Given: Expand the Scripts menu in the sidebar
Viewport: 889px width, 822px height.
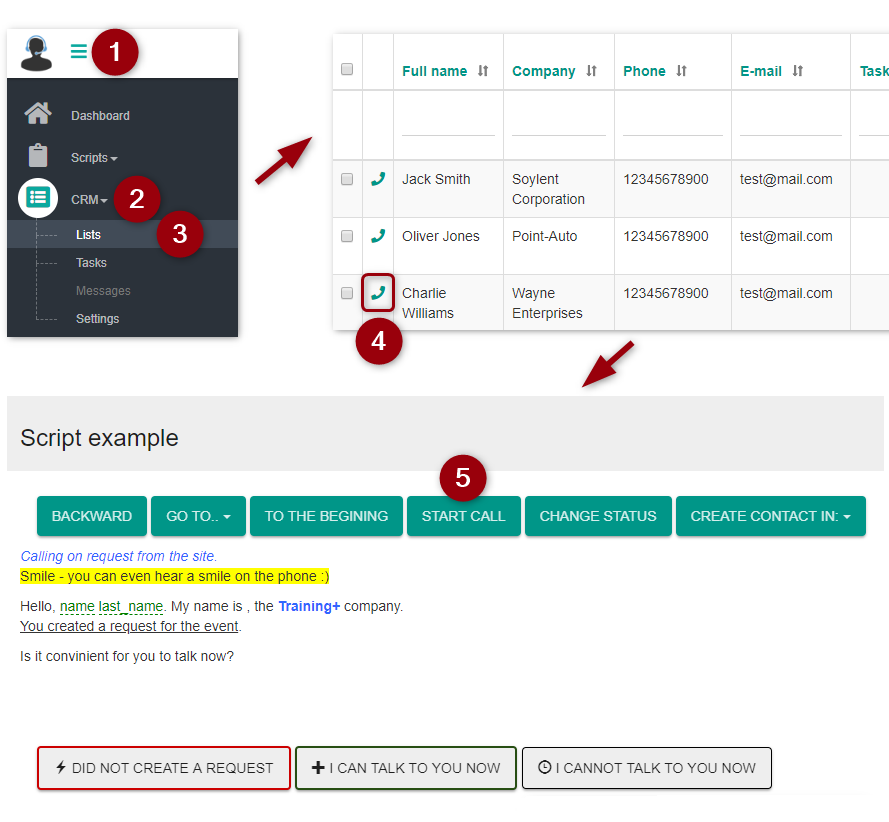Looking at the screenshot, I should tap(93, 158).
